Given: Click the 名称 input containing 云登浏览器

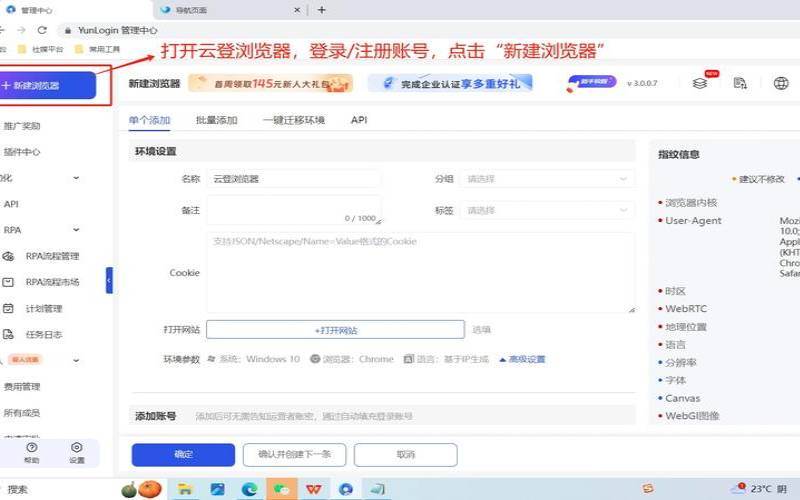Looking at the screenshot, I should tap(293, 179).
